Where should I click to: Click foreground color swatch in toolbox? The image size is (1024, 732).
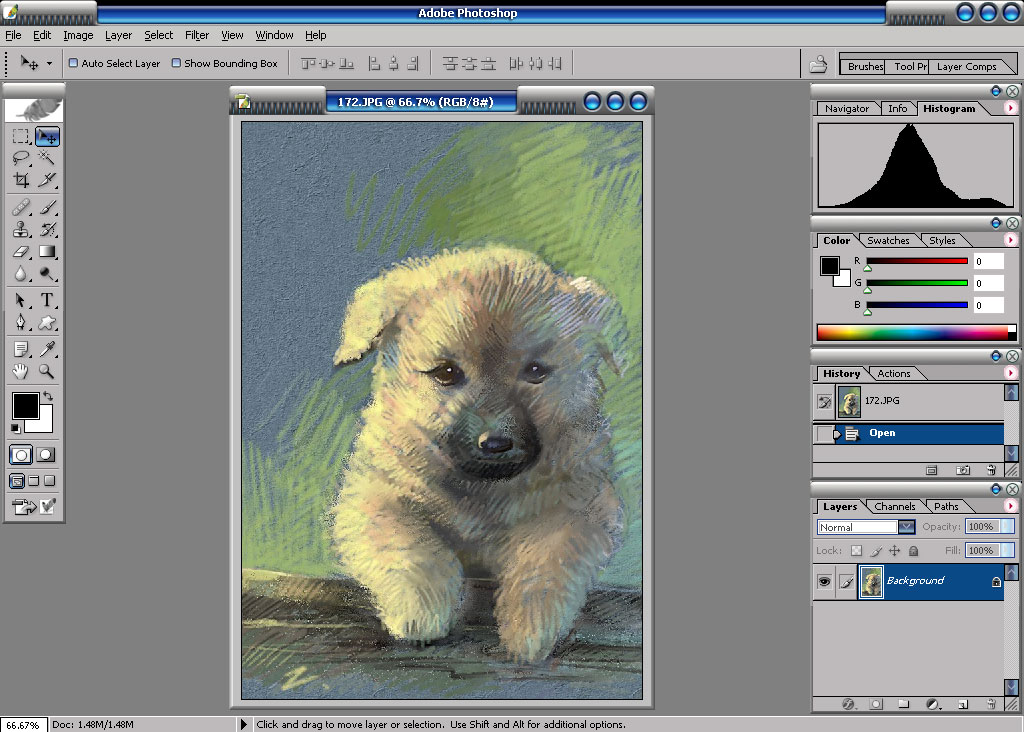[25, 406]
